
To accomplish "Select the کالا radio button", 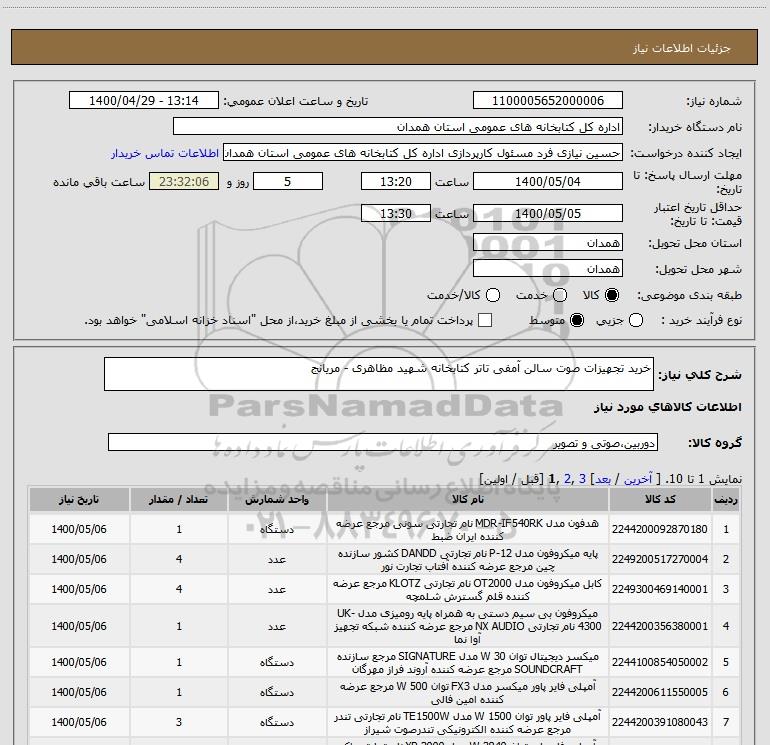I will pos(612,295).
